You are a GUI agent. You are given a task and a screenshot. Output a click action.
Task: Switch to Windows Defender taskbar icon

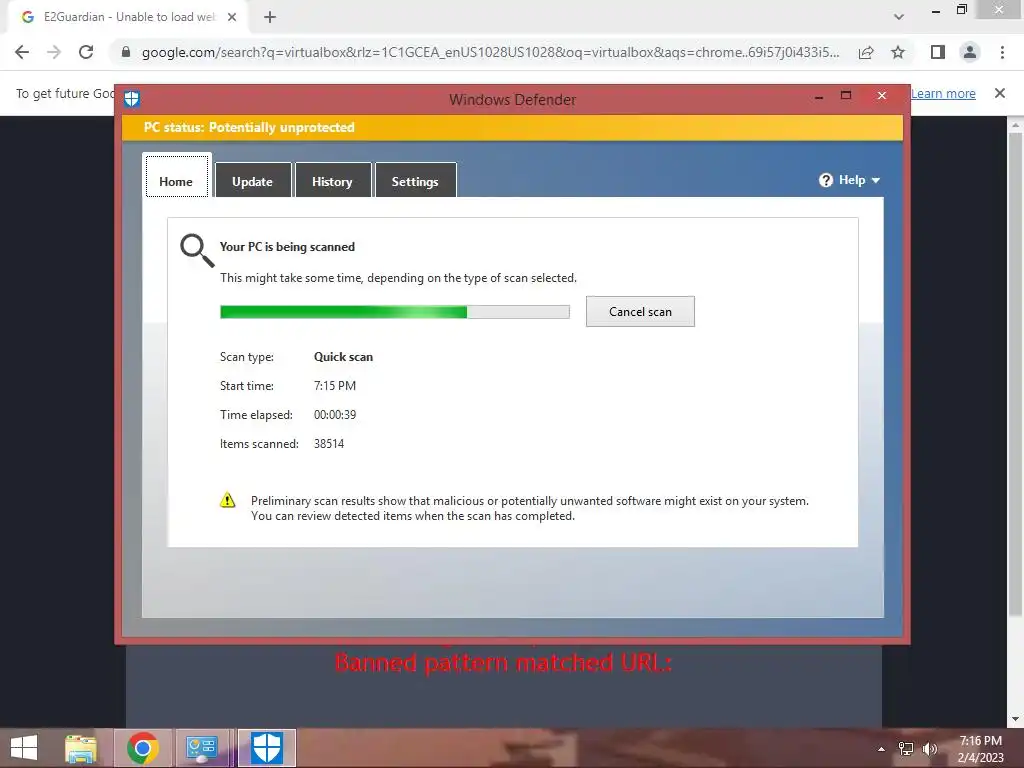pos(266,748)
